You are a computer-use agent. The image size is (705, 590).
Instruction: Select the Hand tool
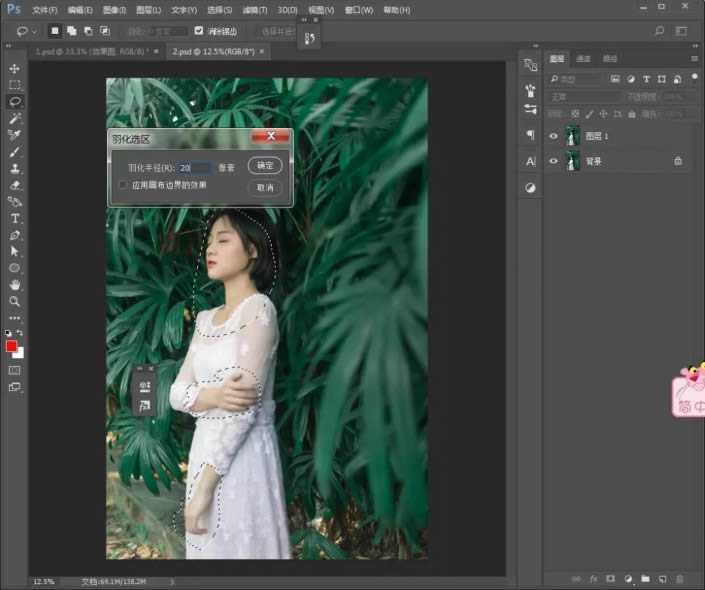(15, 284)
